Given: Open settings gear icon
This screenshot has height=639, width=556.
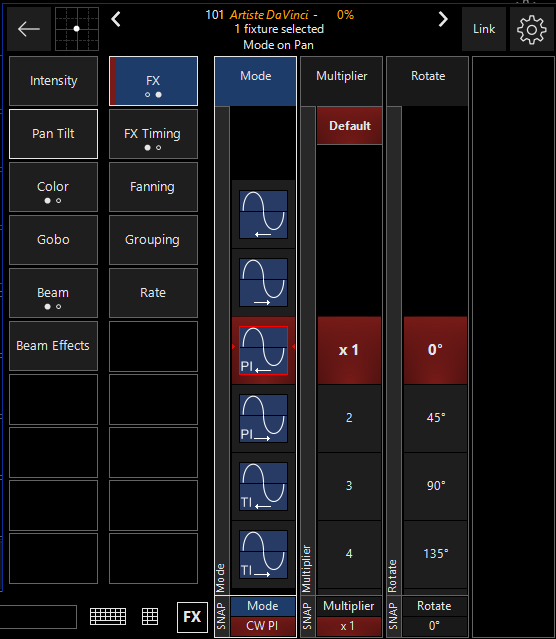Looking at the screenshot, I should [532, 29].
